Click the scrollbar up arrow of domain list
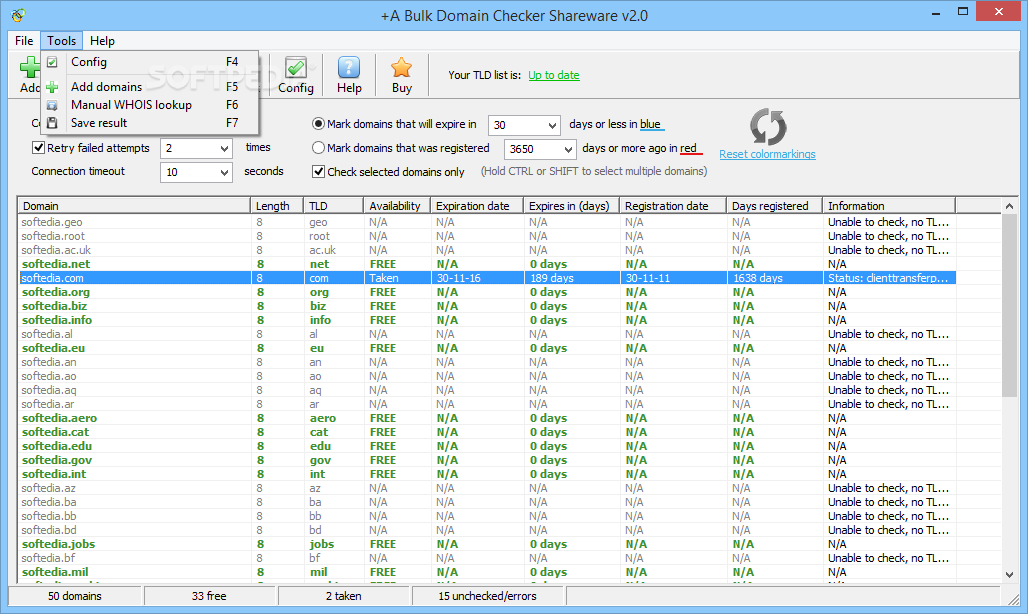This screenshot has height=614, width=1028. point(1010,206)
